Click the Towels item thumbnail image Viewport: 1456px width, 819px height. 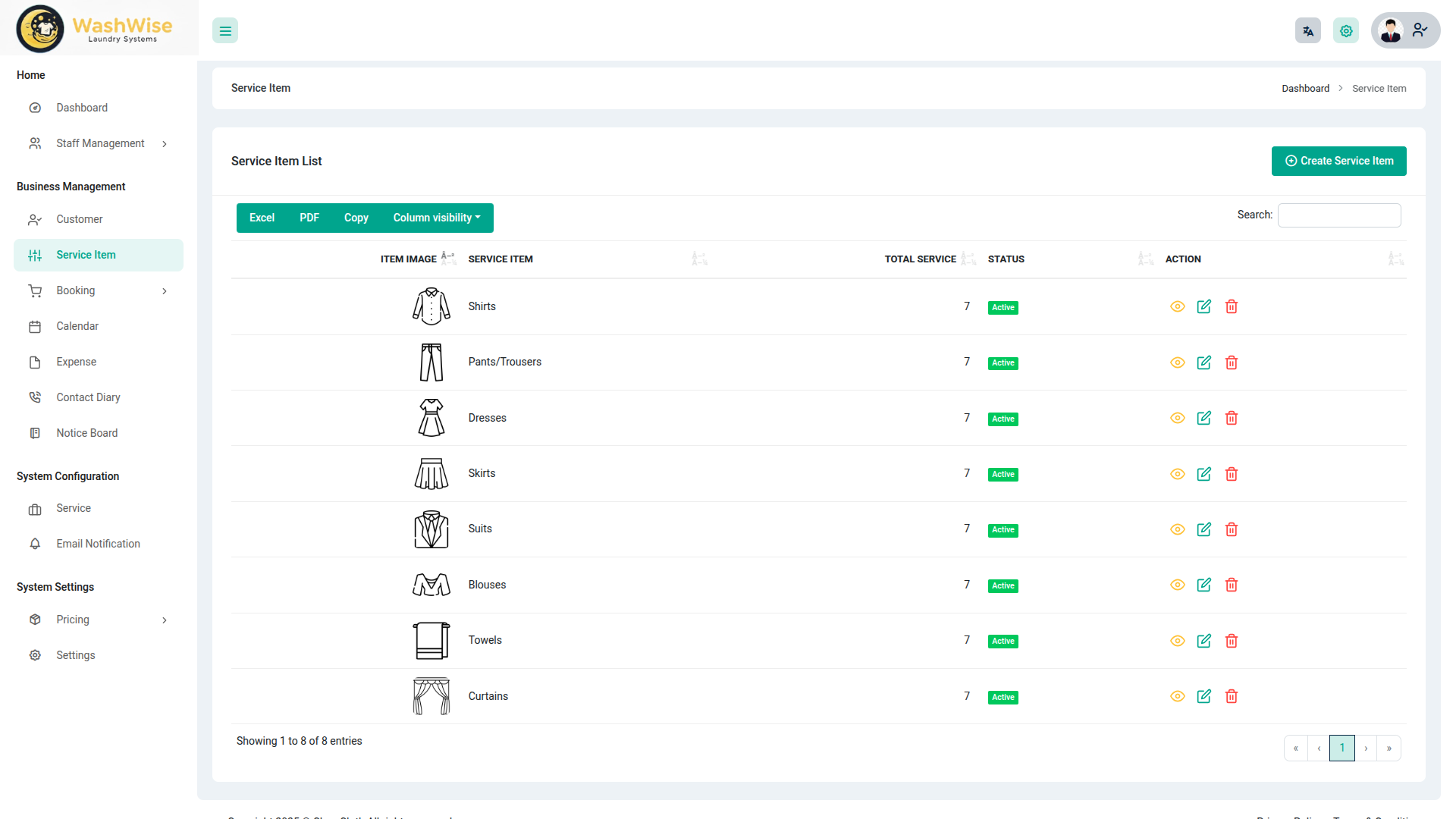(431, 641)
